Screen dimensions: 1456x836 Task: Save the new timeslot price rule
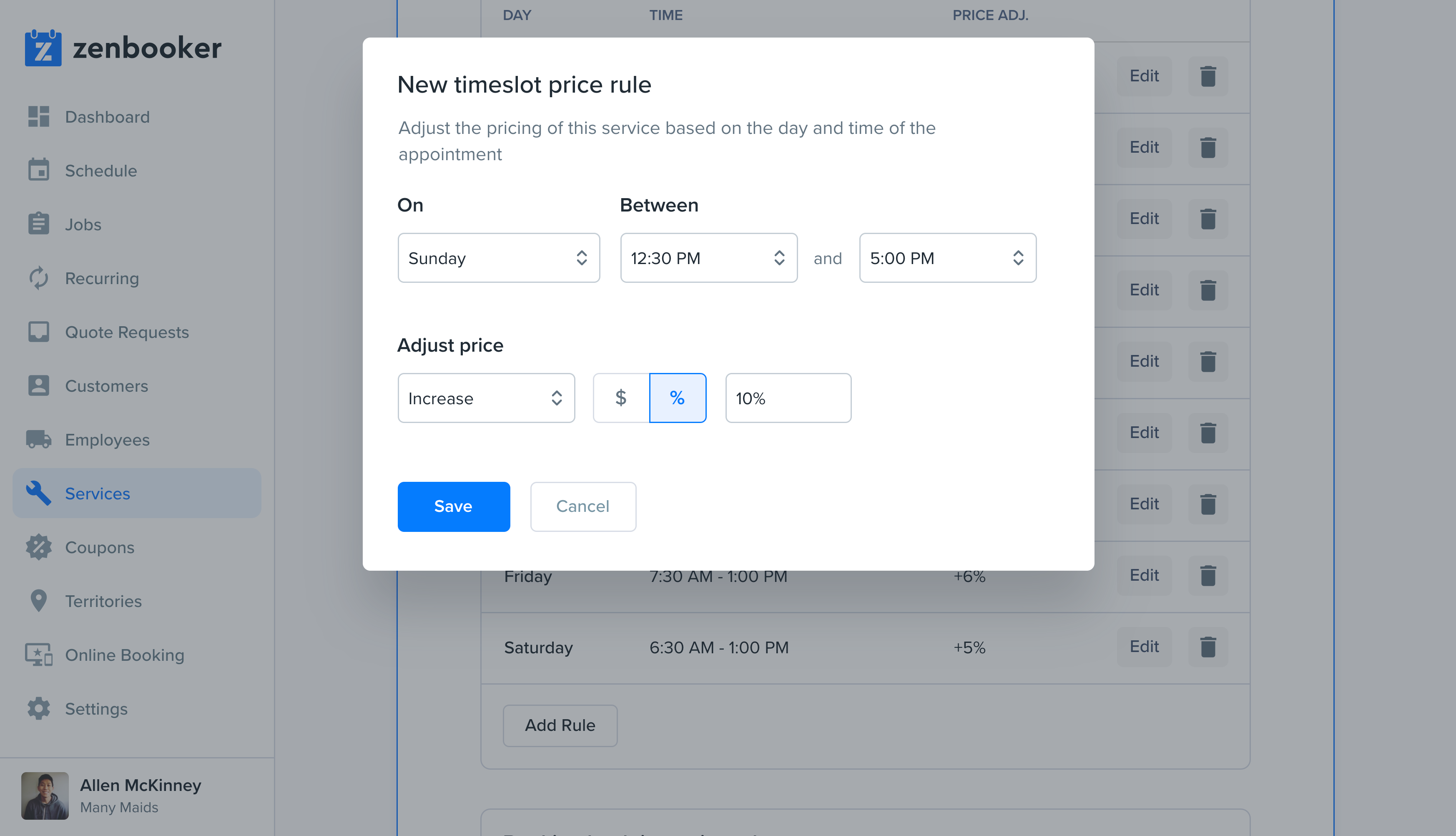453,506
